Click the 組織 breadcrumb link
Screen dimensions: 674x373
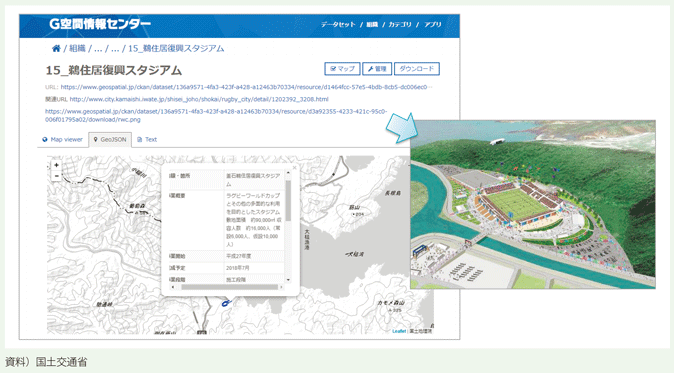77,49
